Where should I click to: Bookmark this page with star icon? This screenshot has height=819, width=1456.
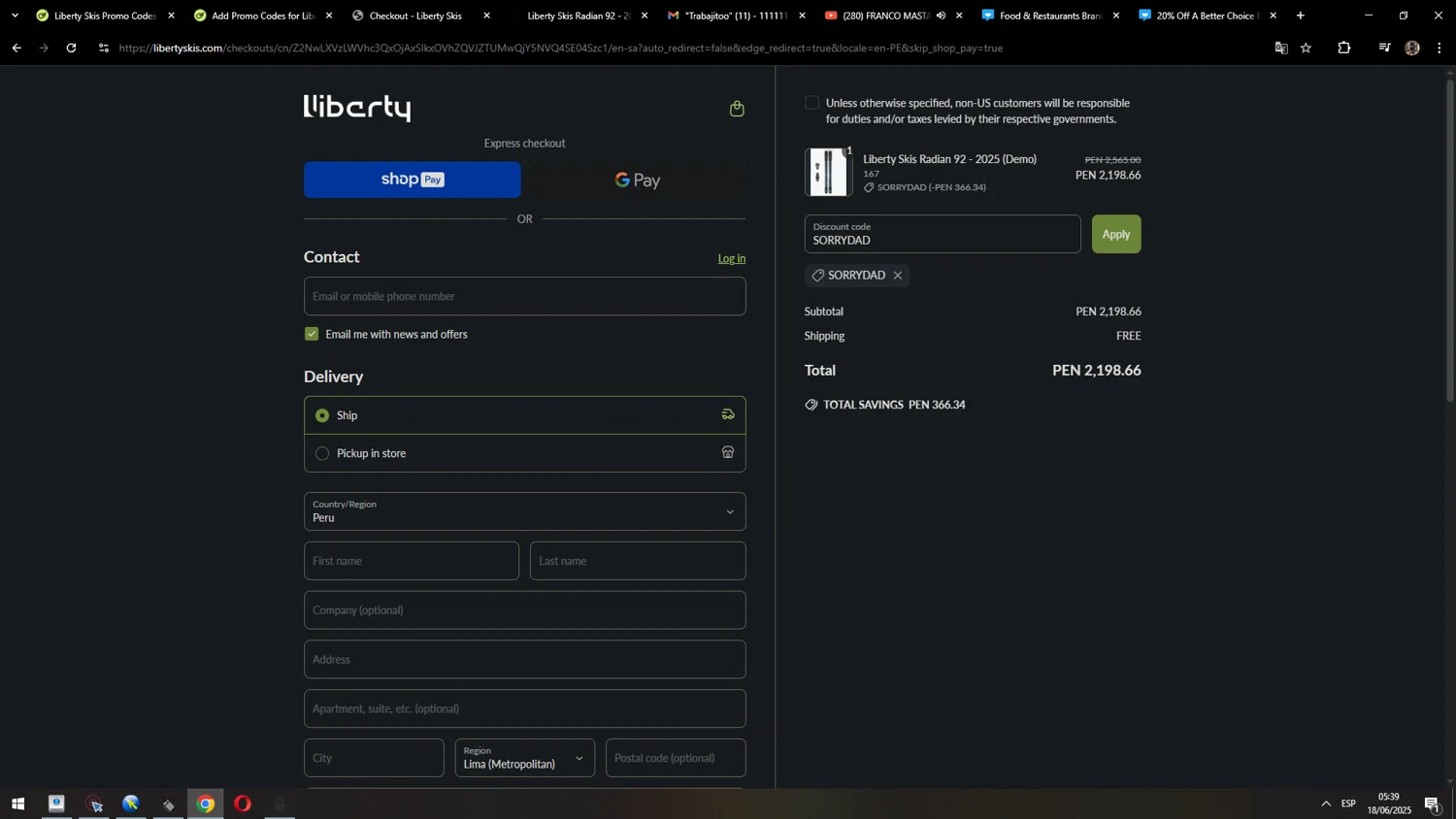[x=1307, y=48]
